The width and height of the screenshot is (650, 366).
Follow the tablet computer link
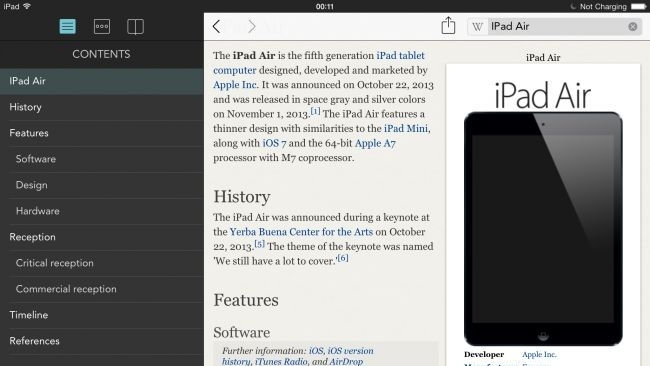coord(235,70)
